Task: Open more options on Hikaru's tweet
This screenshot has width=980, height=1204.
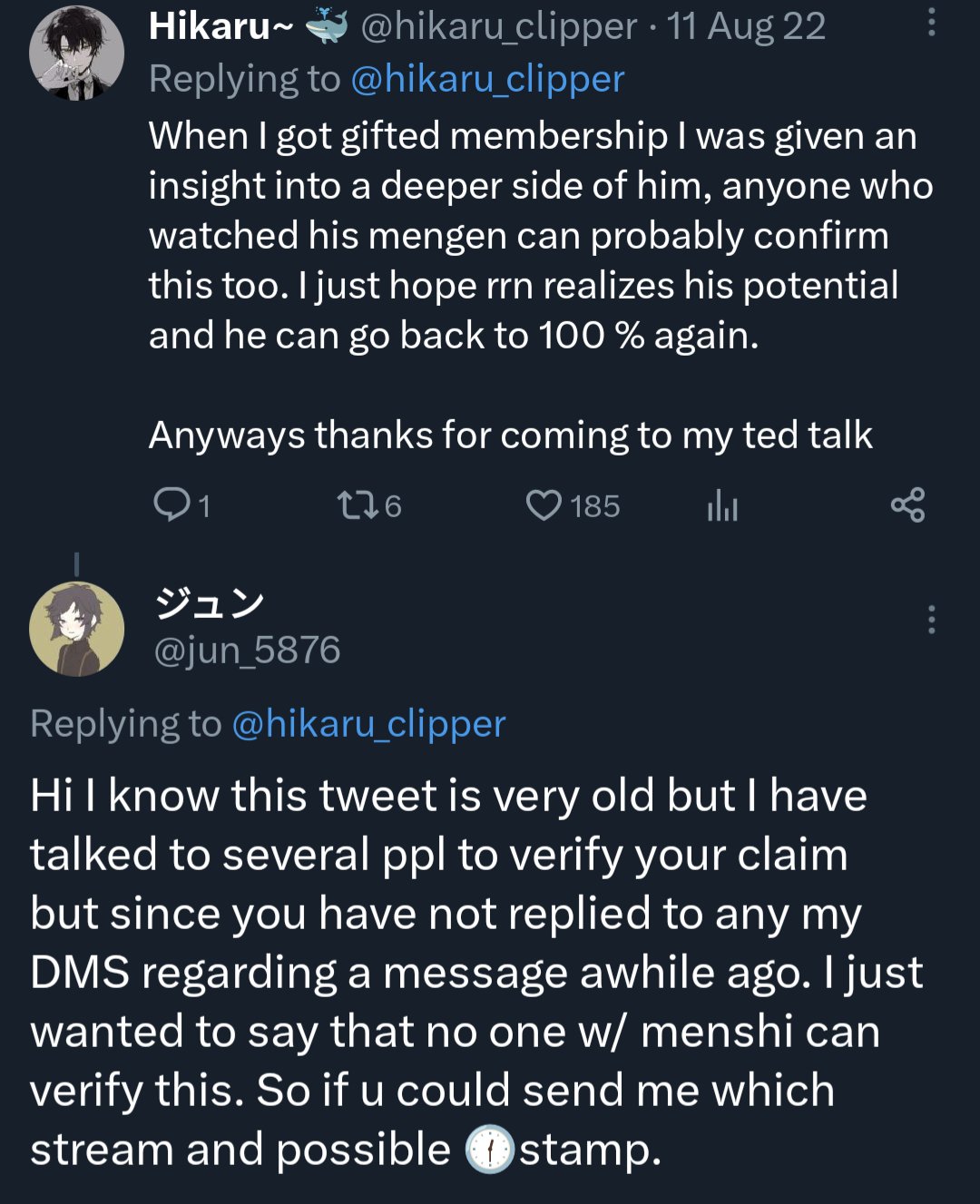Action: [931, 24]
